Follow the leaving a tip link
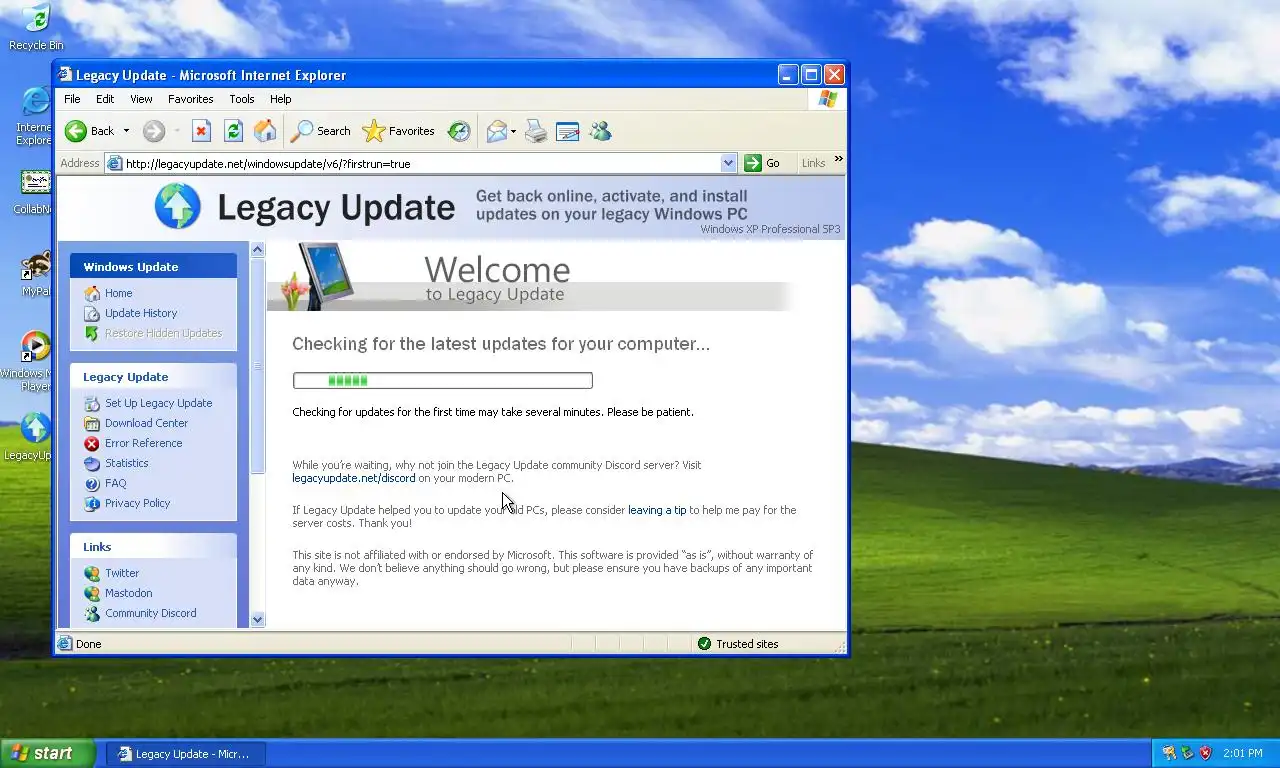This screenshot has height=768, width=1280. tap(657, 510)
